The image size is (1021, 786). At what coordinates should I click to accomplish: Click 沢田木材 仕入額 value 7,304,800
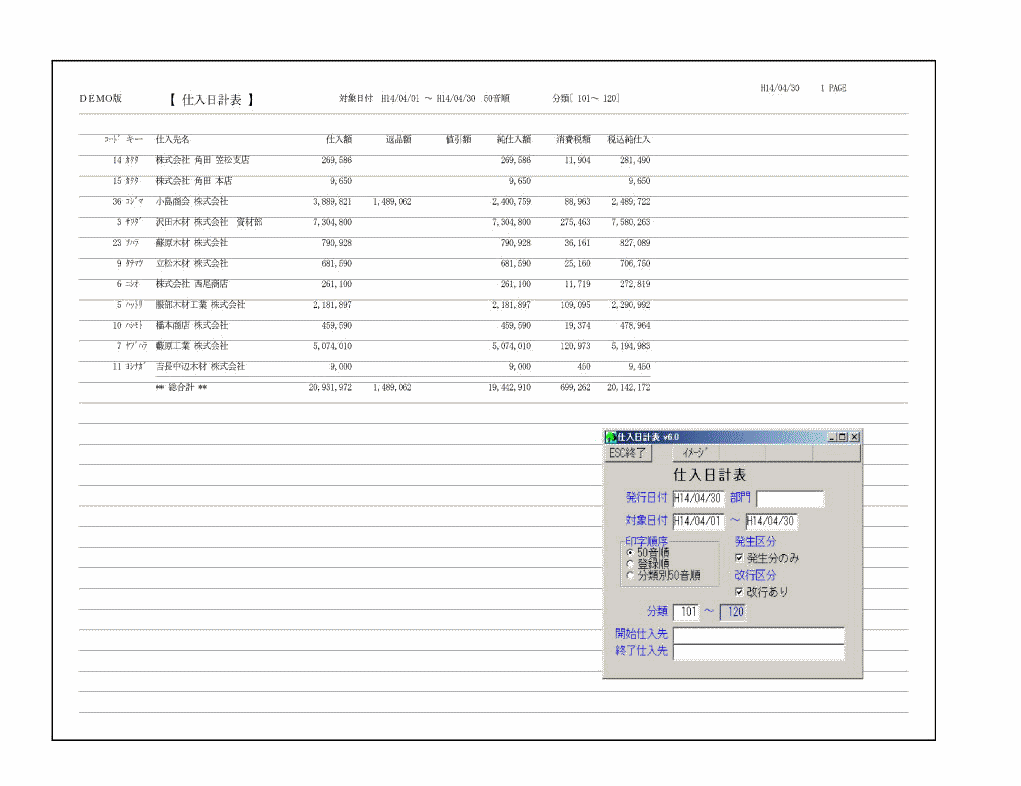[x=332, y=222]
